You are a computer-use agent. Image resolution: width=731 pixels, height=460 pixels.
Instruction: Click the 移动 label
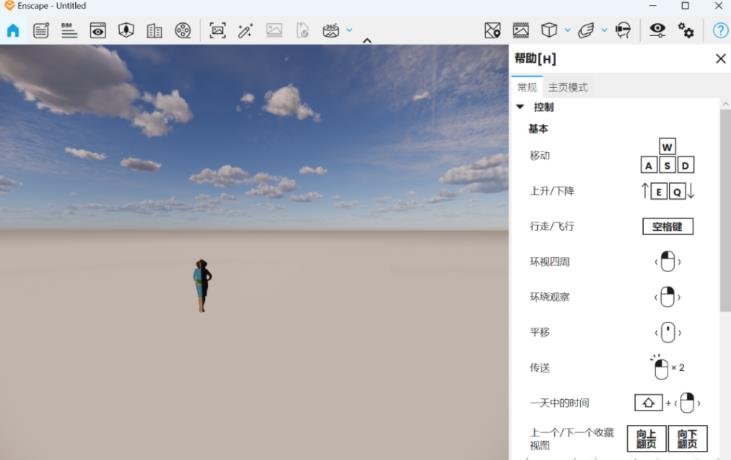(x=540, y=156)
